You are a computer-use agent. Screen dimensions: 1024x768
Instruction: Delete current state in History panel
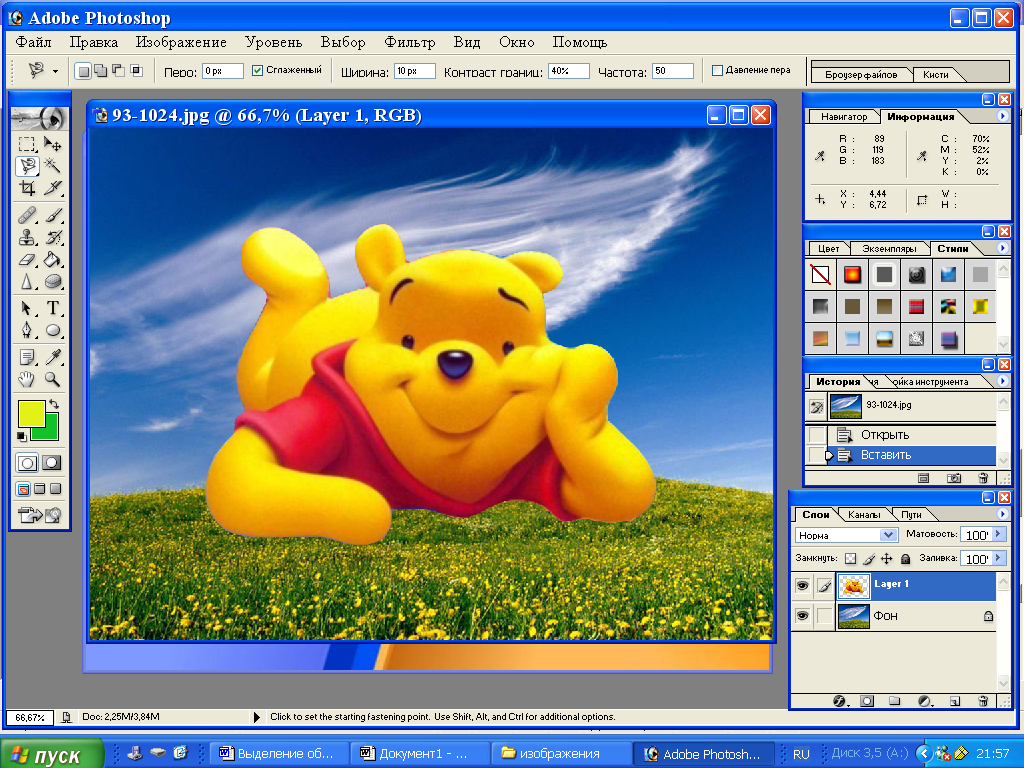983,478
